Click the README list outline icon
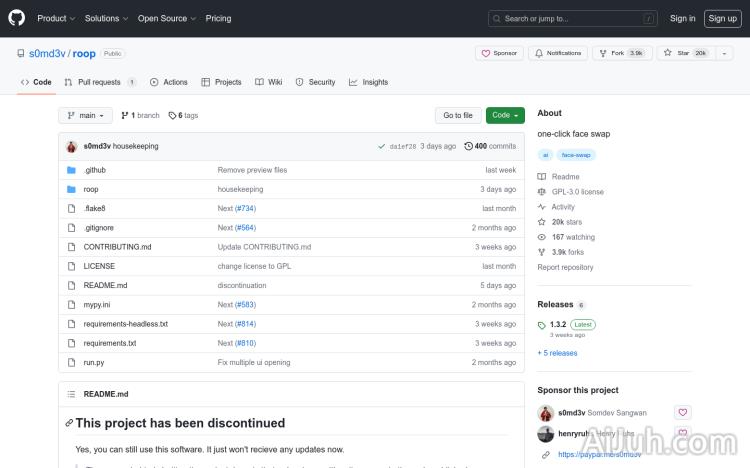This screenshot has width=750, height=468. [x=71, y=394]
